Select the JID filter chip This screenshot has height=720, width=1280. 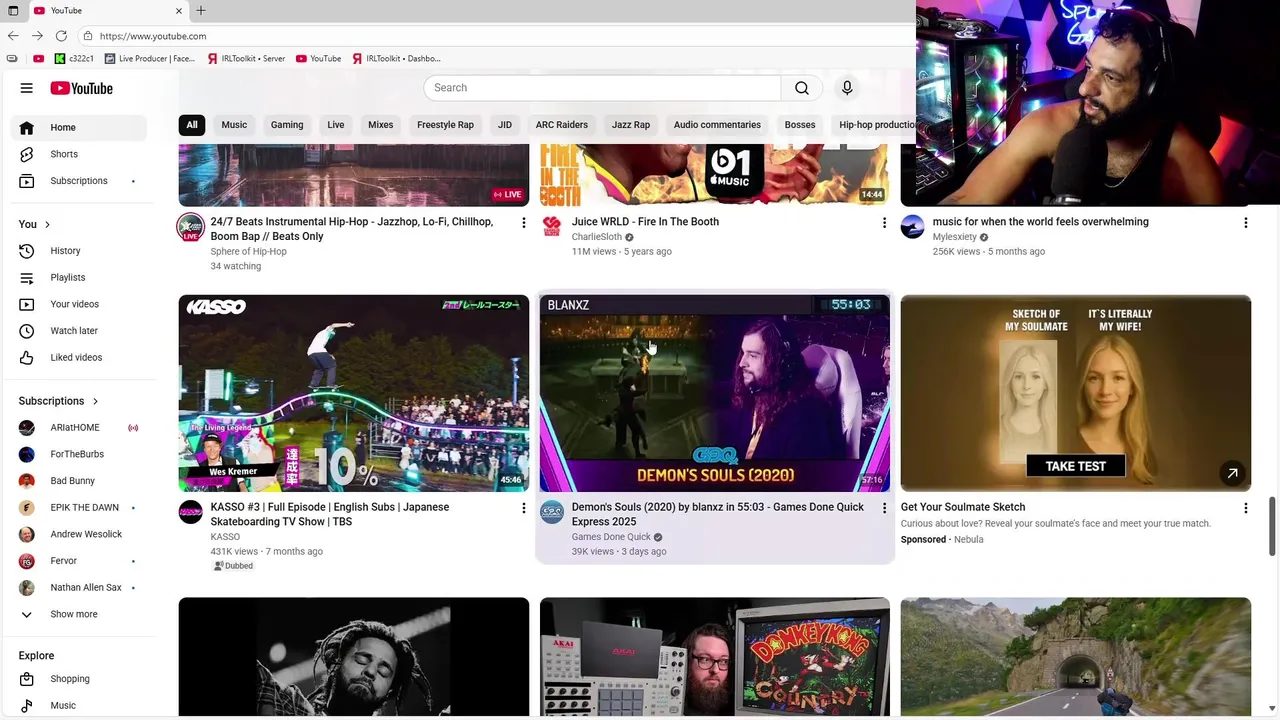pyautogui.click(x=505, y=125)
